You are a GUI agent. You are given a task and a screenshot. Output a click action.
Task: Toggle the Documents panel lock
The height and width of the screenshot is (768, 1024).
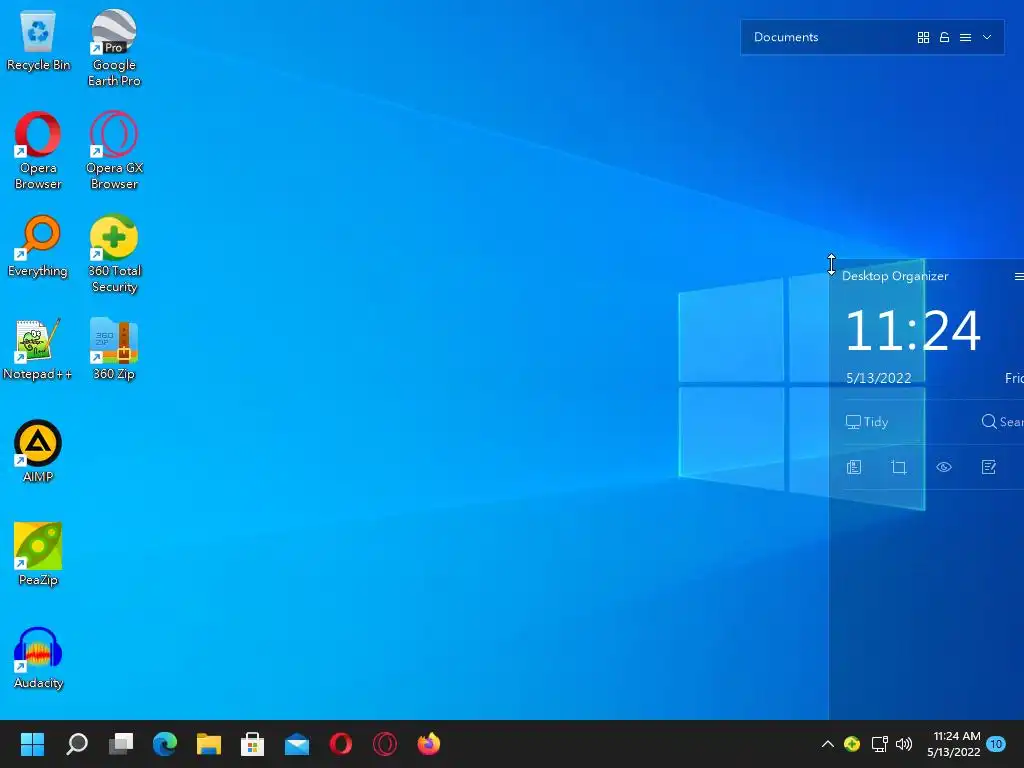(x=944, y=37)
